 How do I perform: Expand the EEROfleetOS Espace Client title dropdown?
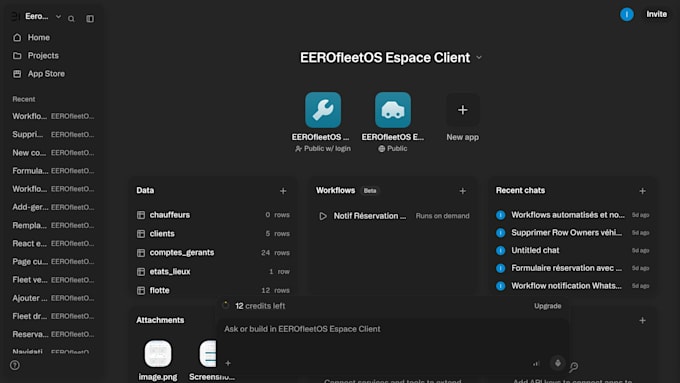pyautogui.click(x=479, y=58)
